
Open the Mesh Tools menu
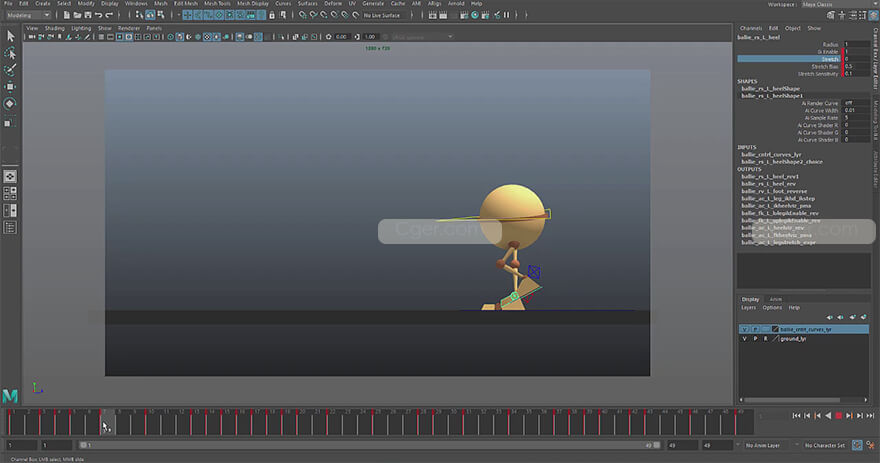(217, 4)
